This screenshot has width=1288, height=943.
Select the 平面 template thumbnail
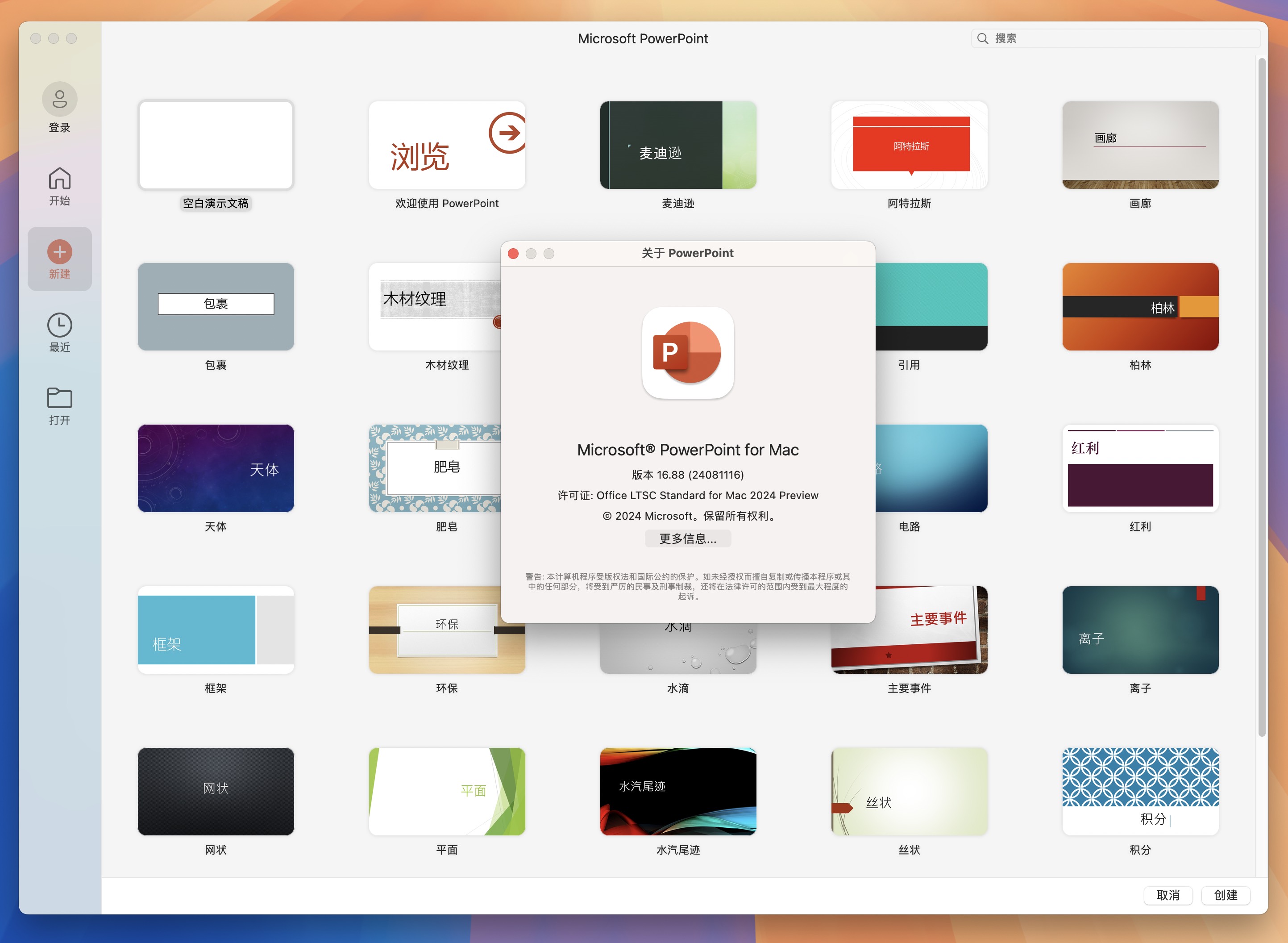click(x=447, y=791)
